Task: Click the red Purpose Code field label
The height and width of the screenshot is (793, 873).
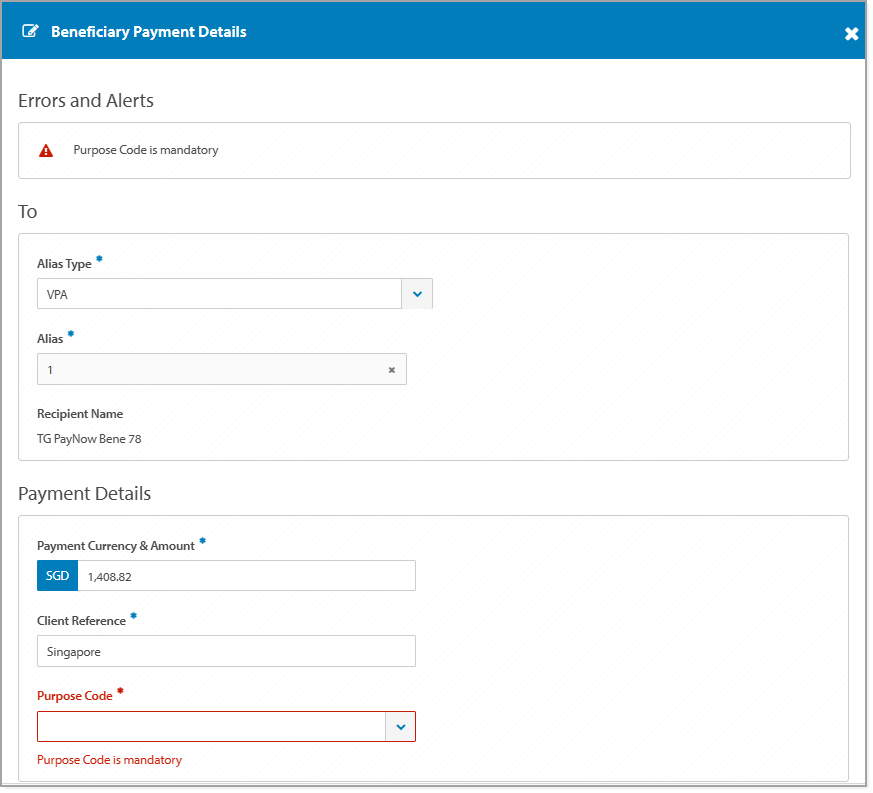Action: coord(74,695)
